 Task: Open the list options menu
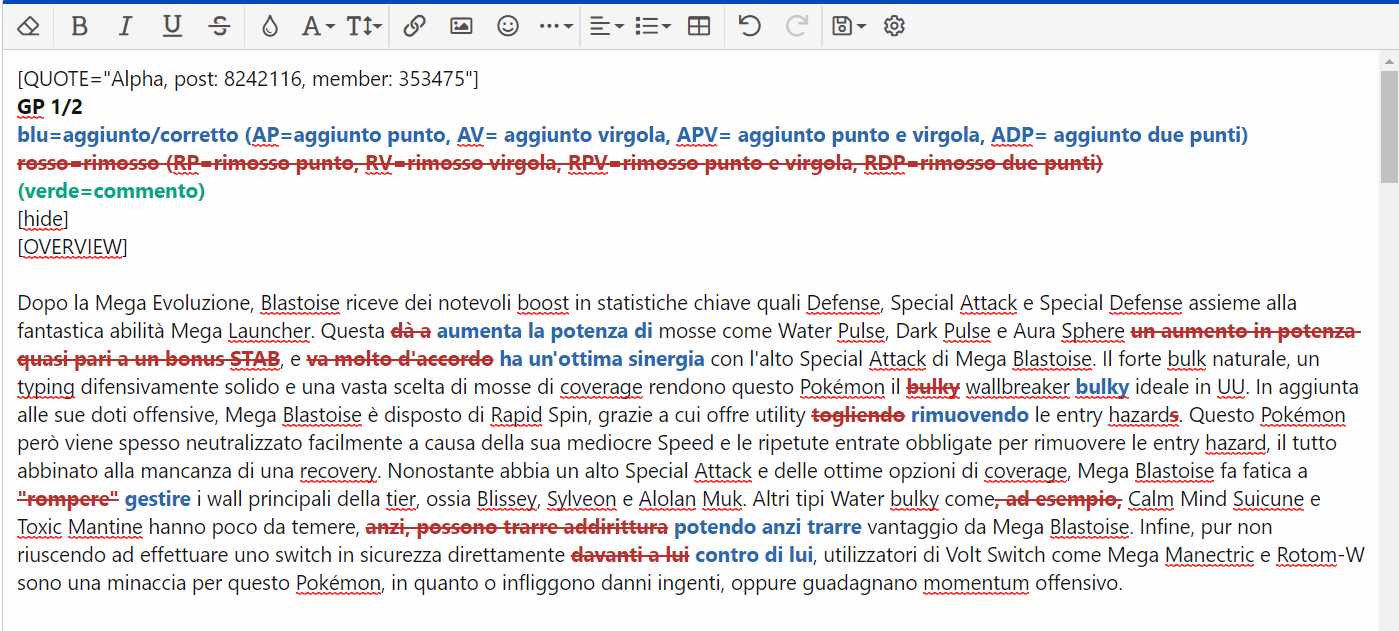(x=653, y=27)
